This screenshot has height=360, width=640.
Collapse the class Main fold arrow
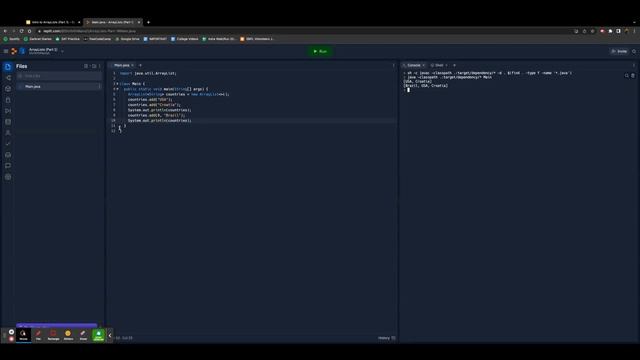pos(118,84)
